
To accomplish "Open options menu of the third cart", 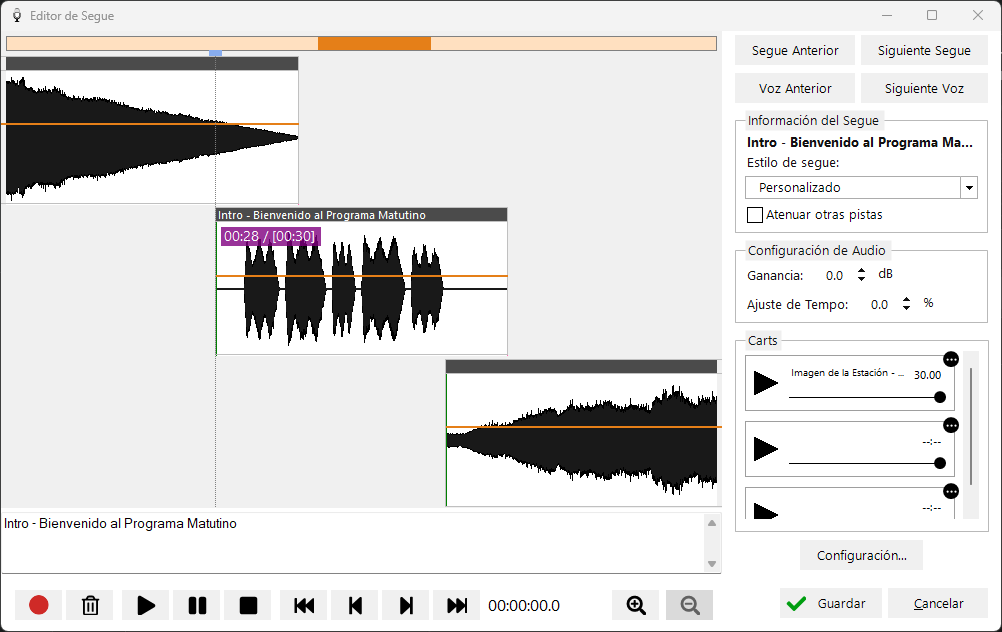I will point(951,491).
